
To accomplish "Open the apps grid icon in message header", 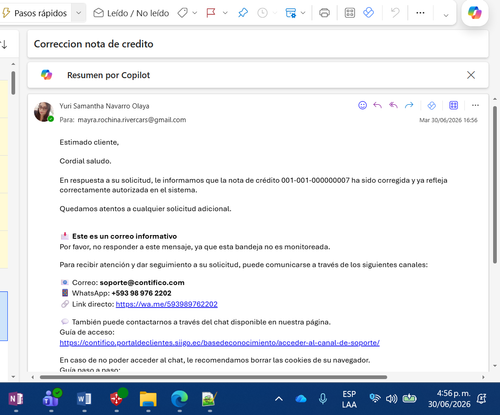I will pos(453,105).
